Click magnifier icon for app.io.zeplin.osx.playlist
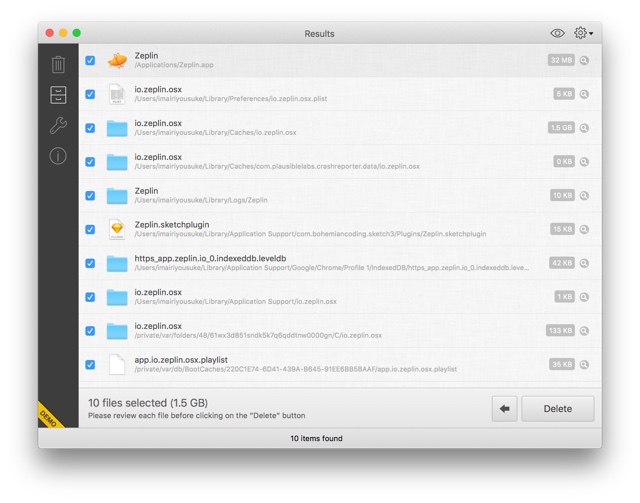The width and height of the screenshot is (640, 503). point(584,365)
